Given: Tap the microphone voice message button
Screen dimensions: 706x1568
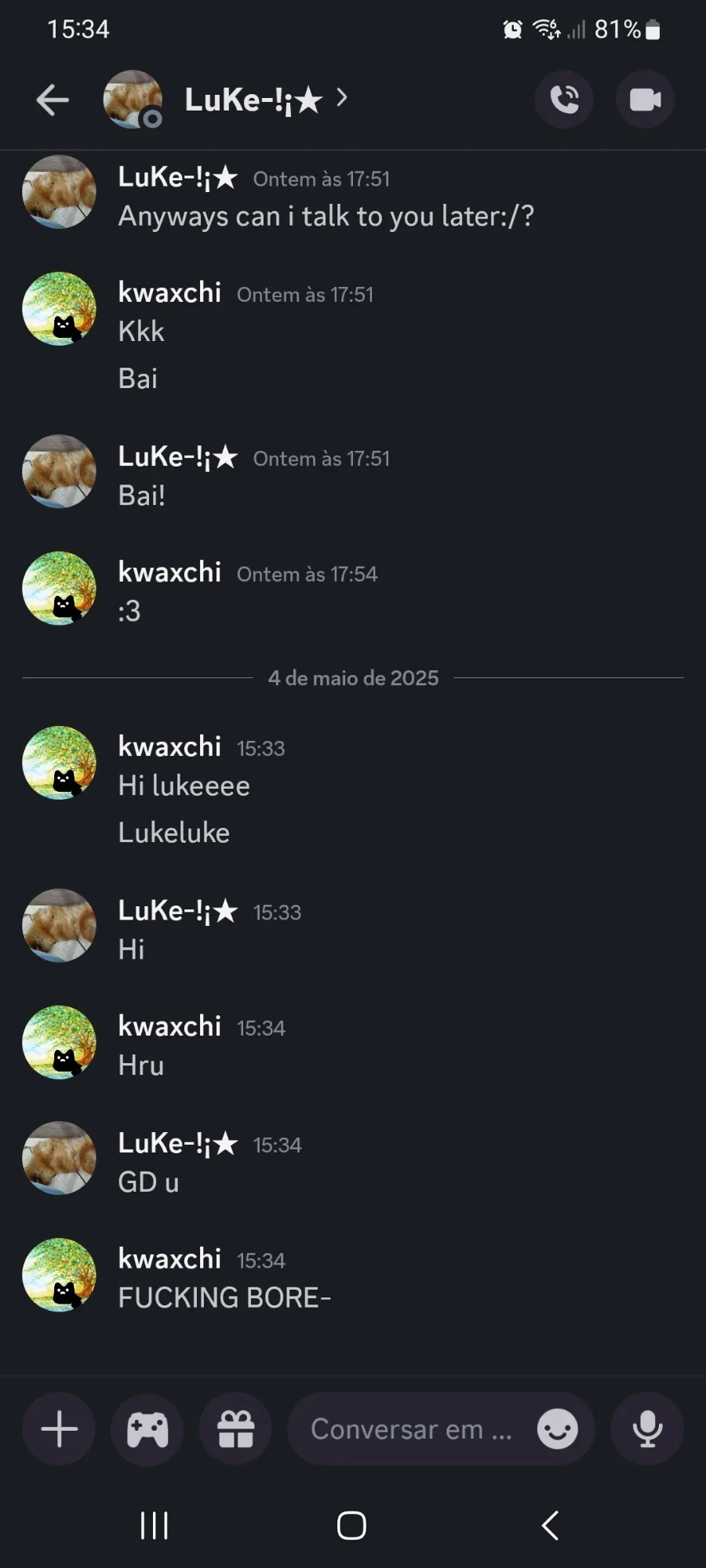Looking at the screenshot, I should pos(647,1428).
